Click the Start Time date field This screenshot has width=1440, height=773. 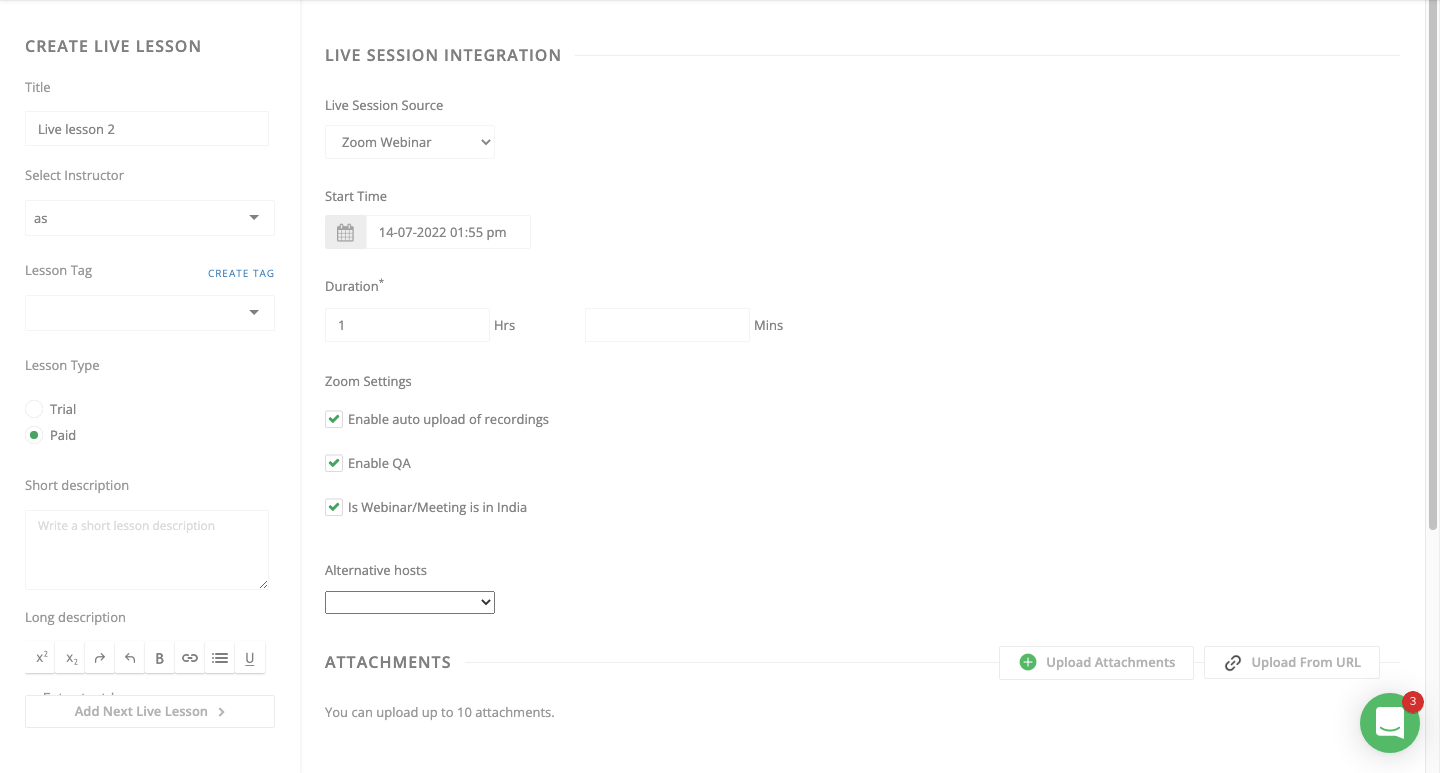pos(448,232)
